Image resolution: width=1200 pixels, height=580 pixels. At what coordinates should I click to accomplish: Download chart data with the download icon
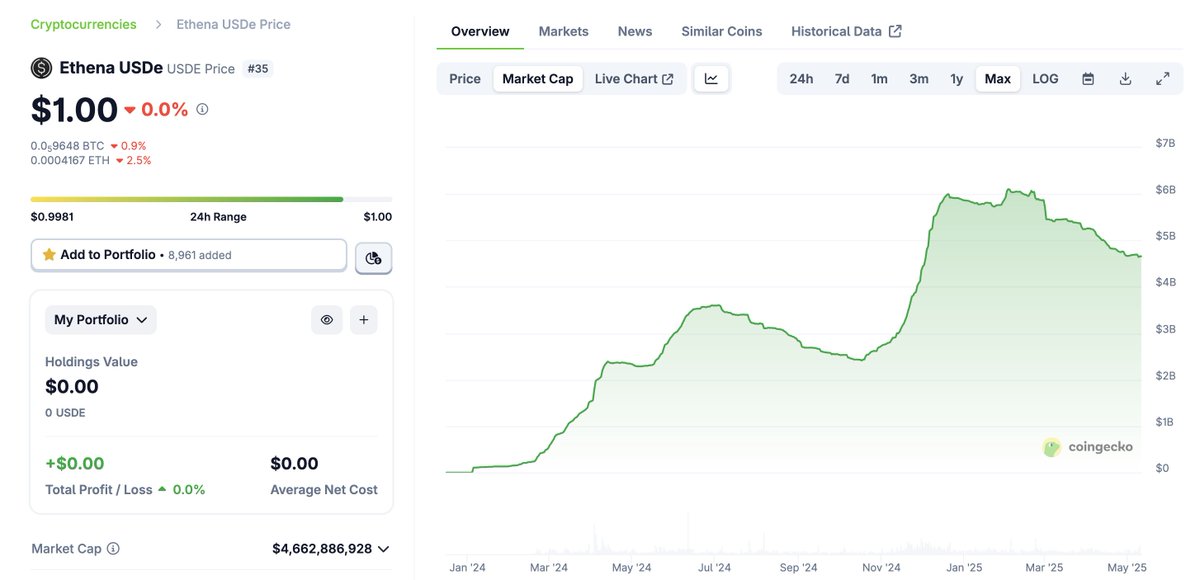pyautogui.click(x=1125, y=79)
